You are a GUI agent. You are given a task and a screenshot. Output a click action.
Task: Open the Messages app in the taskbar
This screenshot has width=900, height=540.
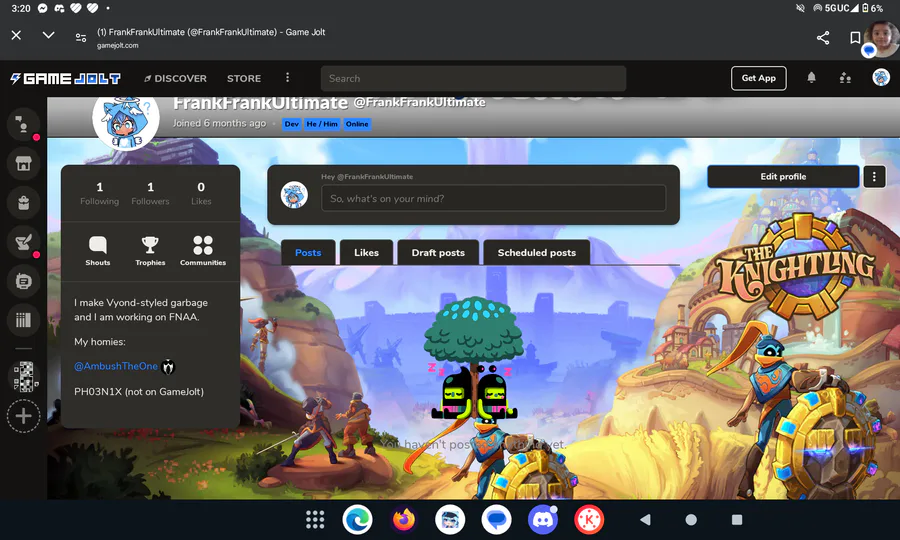496,520
